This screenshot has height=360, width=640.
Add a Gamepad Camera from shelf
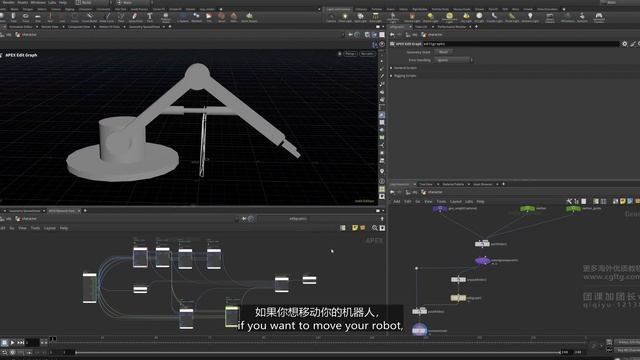(599, 17)
